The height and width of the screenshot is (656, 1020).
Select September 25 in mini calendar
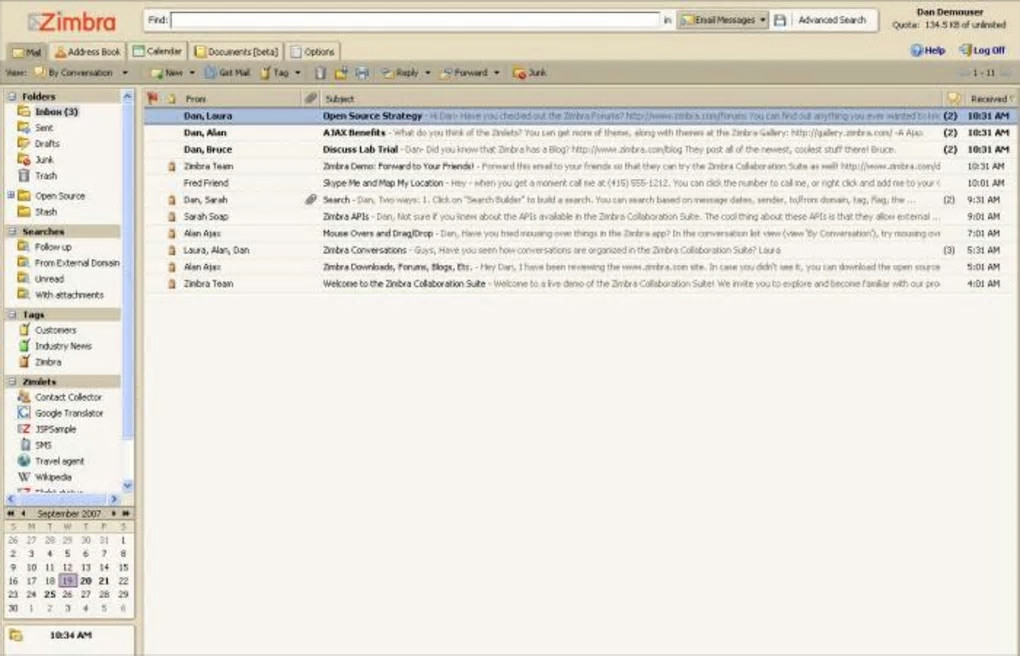coord(49,594)
